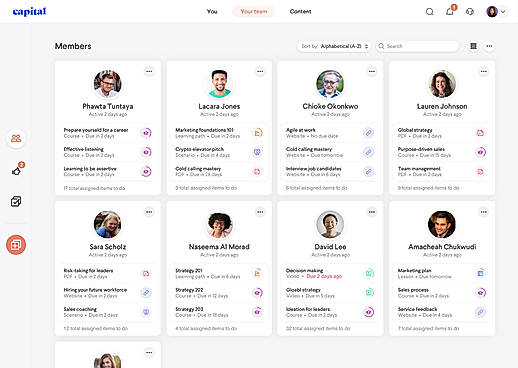Switch to the Content tab
Image resolution: width=518 pixels, height=368 pixels.
[x=300, y=12]
